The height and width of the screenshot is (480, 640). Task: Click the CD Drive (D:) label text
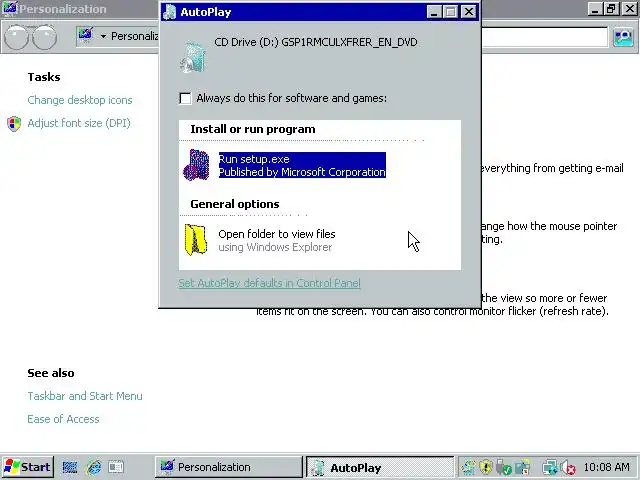pyautogui.click(x=316, y=42)
